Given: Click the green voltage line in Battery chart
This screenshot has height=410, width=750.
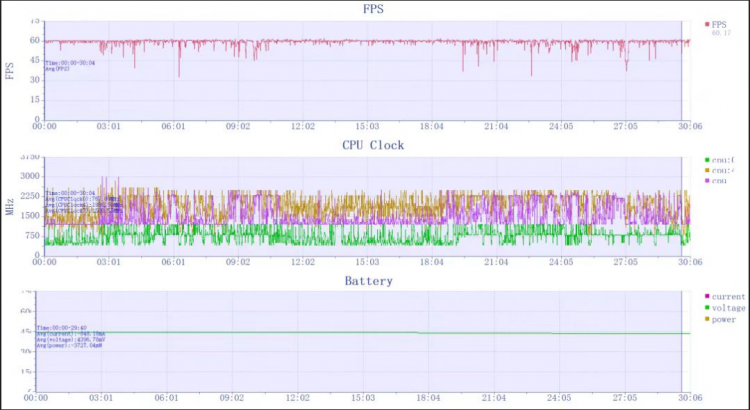Looking at the screenshot, I should (364, 332).
